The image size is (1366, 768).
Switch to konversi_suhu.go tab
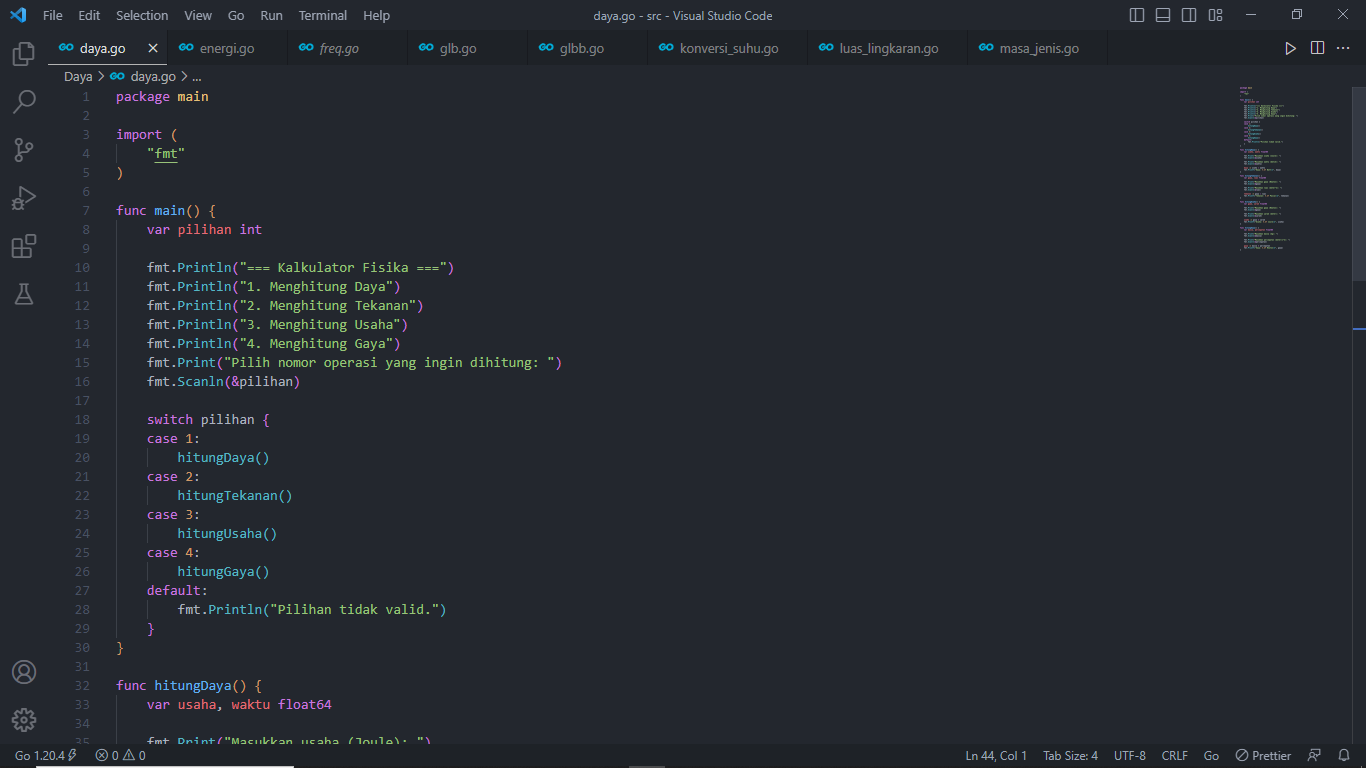729,48
